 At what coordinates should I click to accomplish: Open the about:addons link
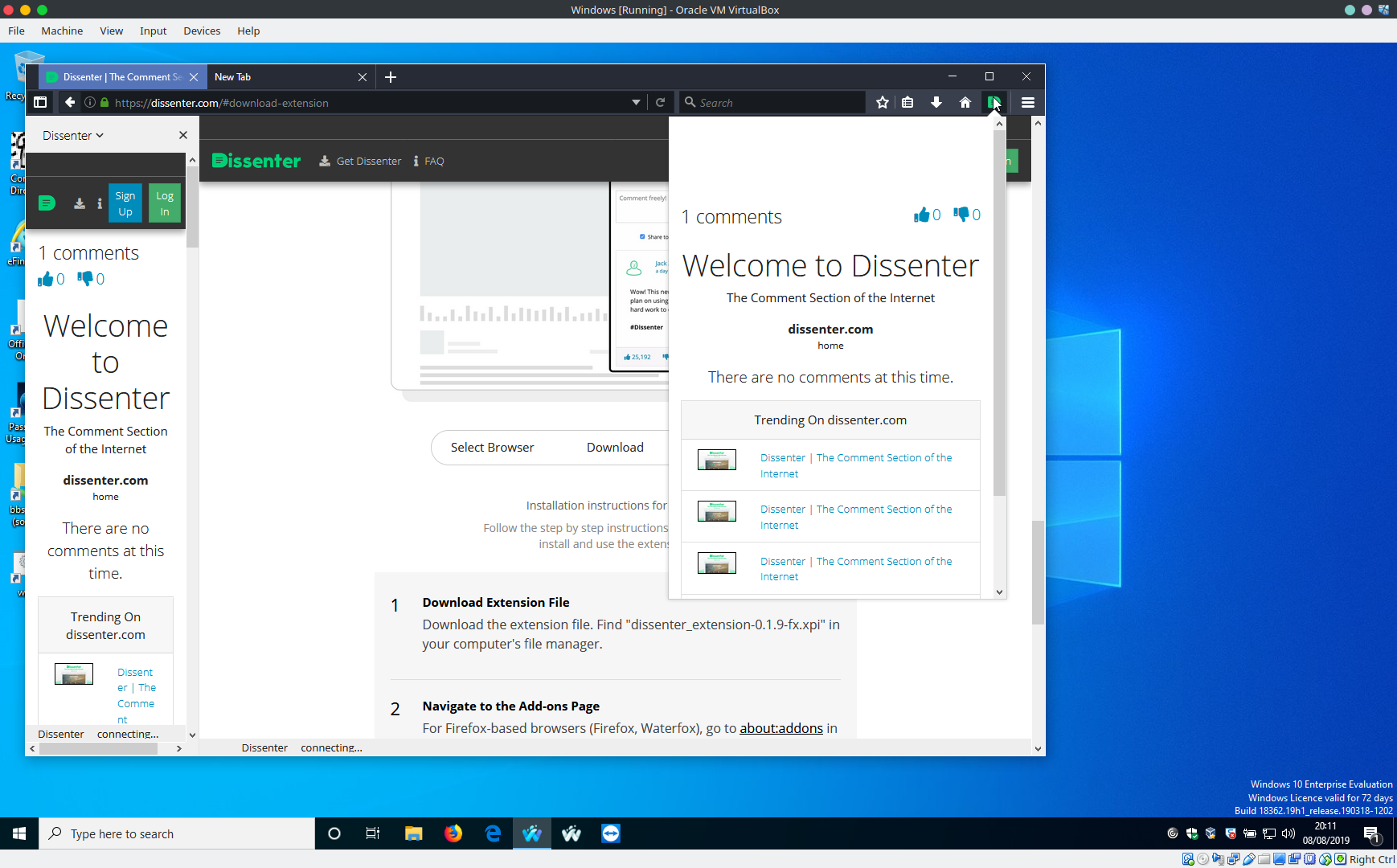781,728
